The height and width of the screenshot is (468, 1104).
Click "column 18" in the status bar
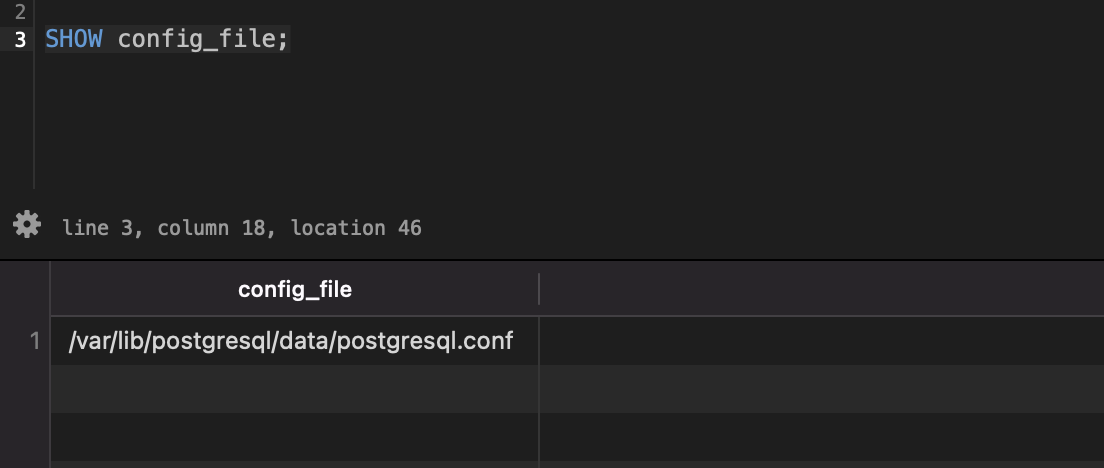[211, 228]
